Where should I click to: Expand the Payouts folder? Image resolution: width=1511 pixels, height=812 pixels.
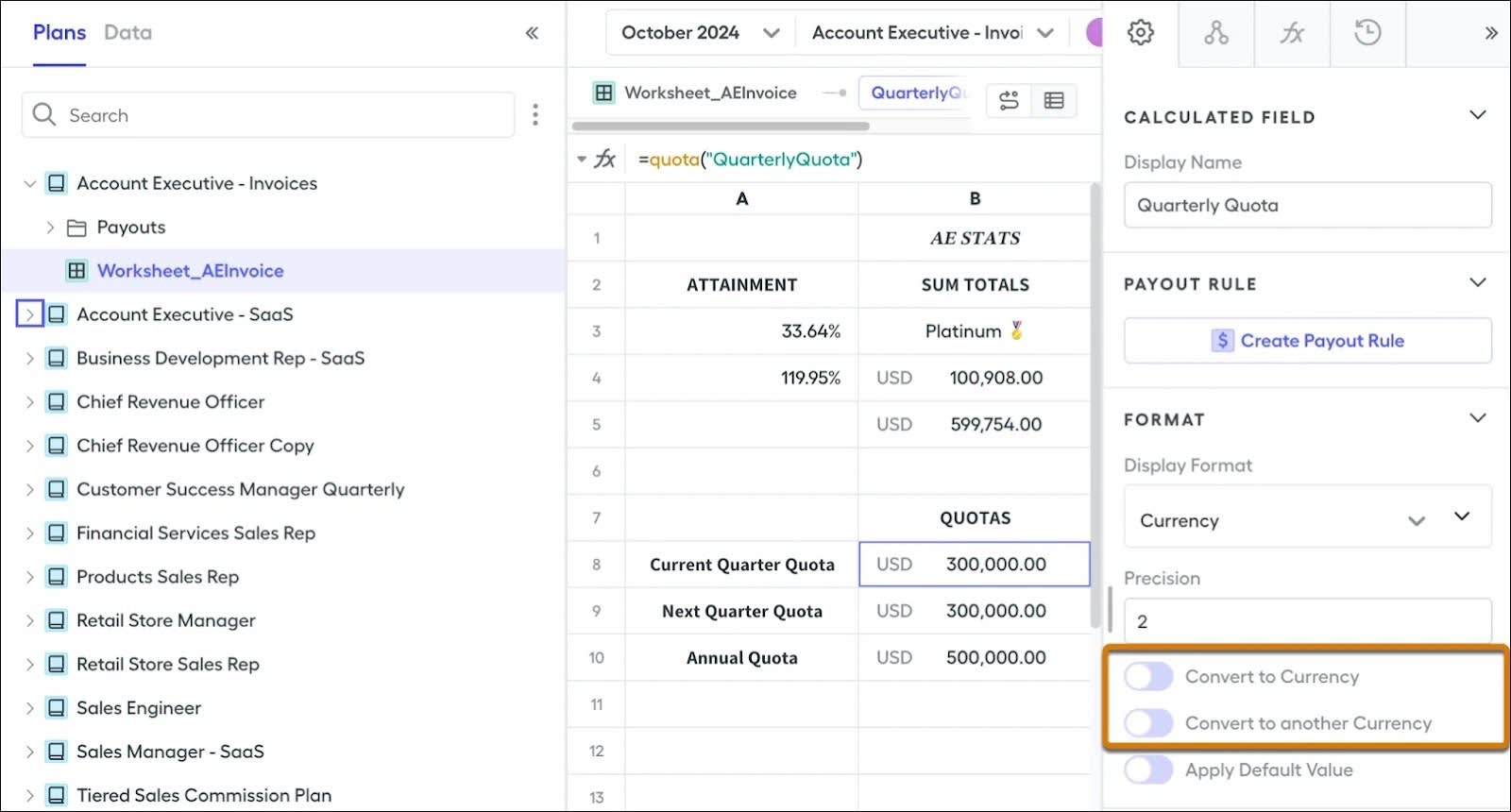50,228
